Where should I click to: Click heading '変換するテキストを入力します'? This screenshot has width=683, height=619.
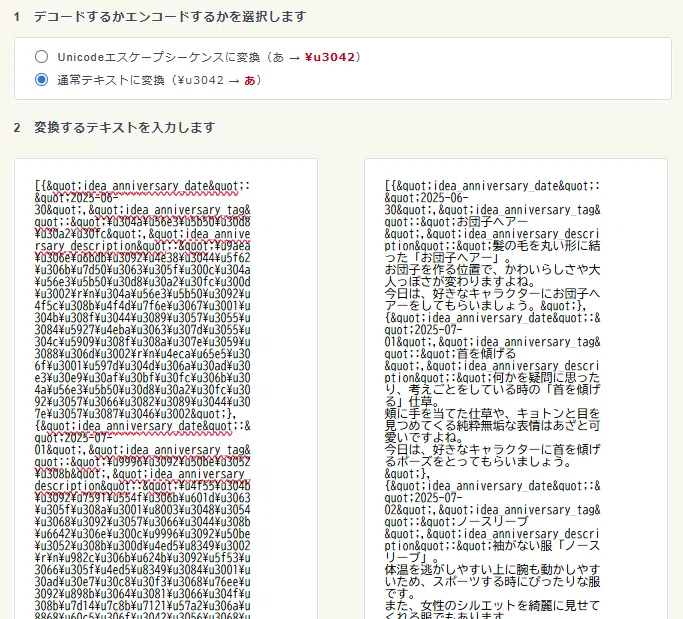[x=125, y=127]
